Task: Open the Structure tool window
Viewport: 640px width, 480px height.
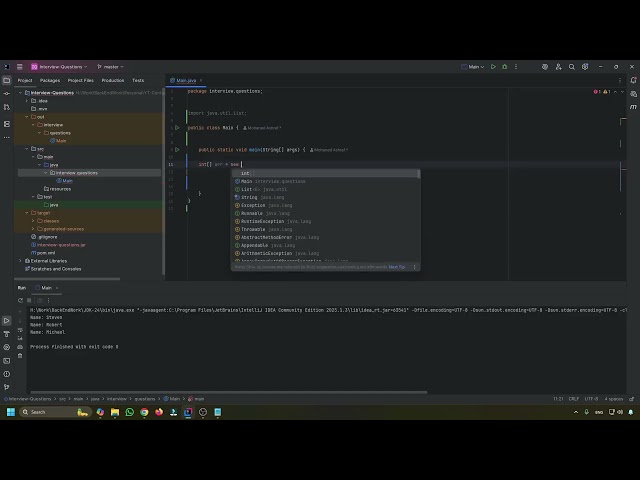Action: pyautogui.click(x=7, y=124)
